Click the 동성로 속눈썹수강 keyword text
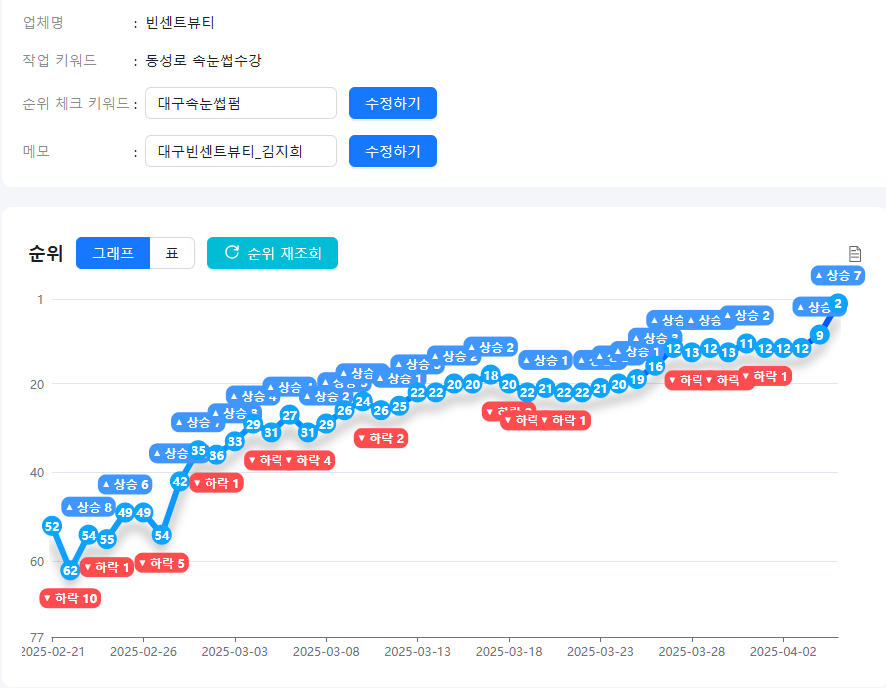The width and height of the screenshot is (886, 688). pyautogui.click(x=203, y=60)
